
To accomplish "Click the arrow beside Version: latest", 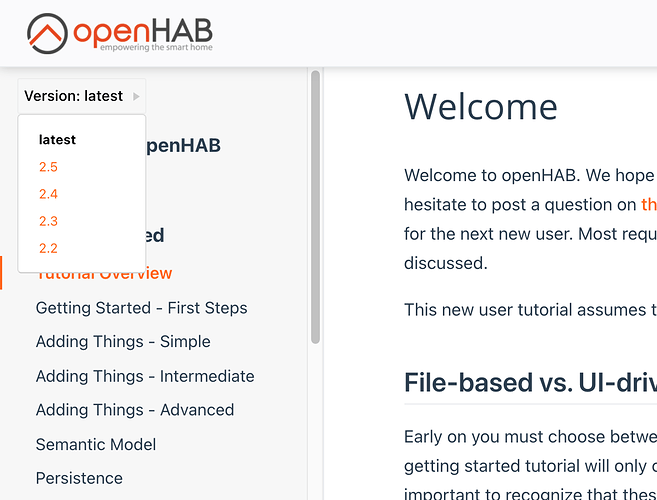I will [136, 96].
